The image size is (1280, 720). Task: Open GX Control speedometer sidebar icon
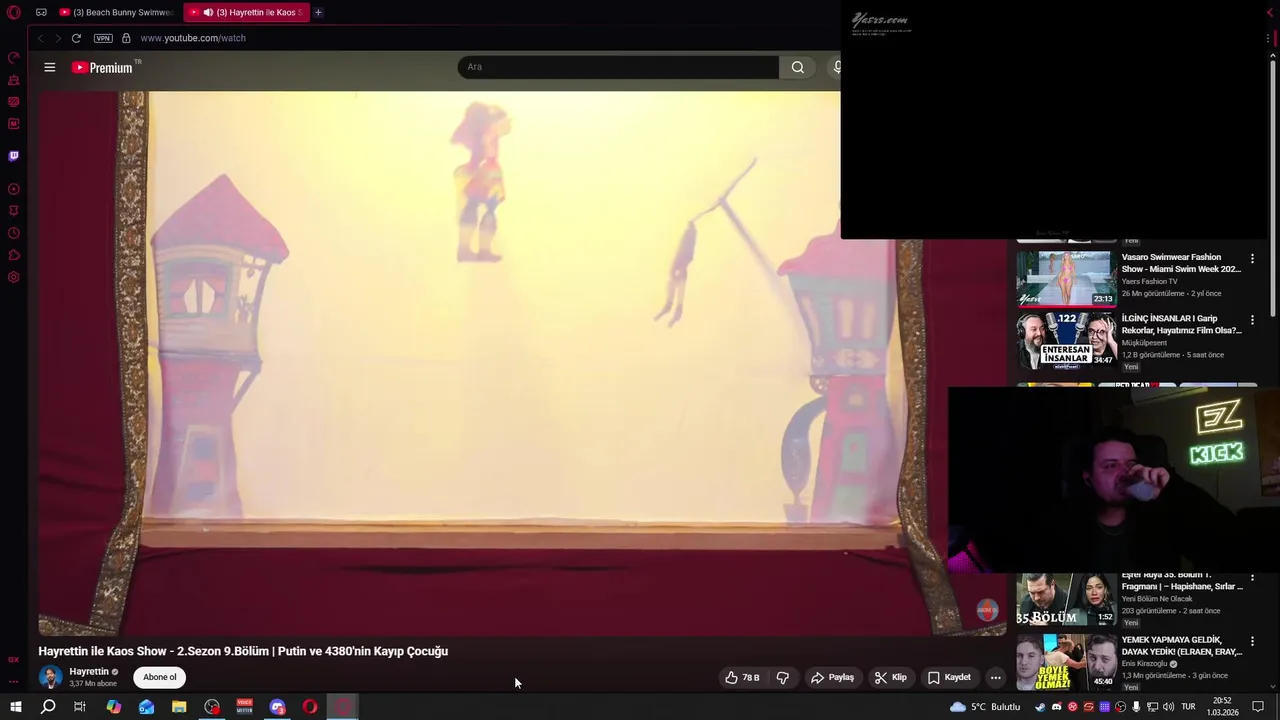[14, 58]
